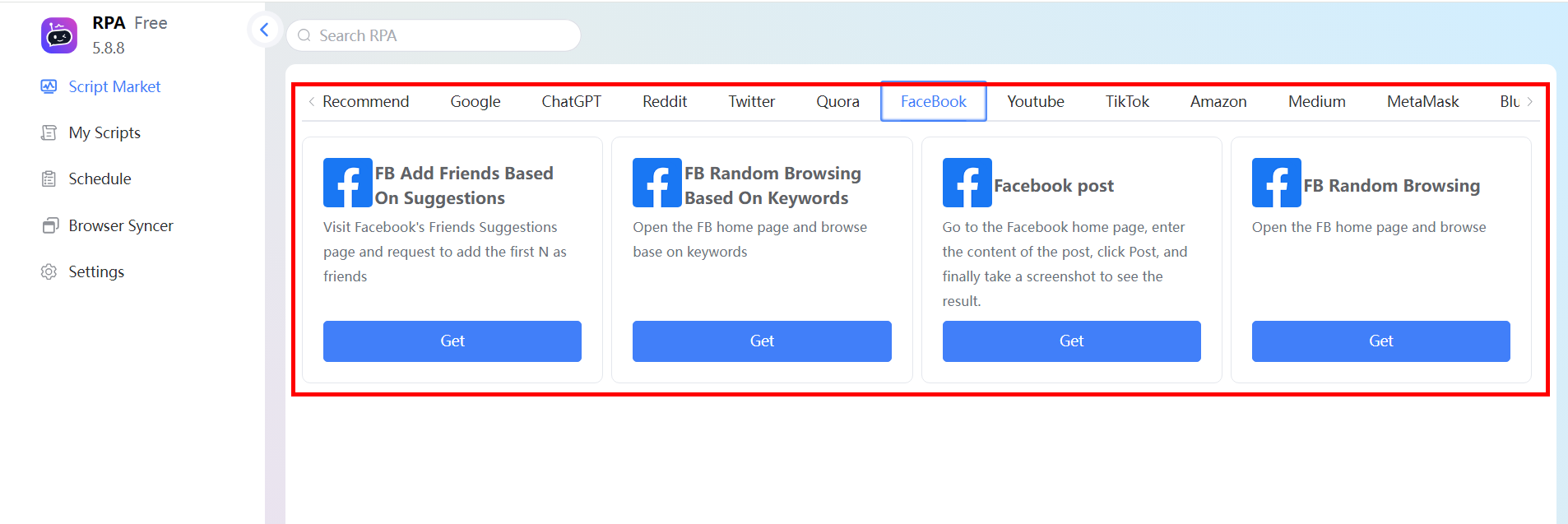The width and height of the screenshot is (1568, 524).
Task: Click description starting 'Go to the Facebook home page'
Action: (x=1065, y=264)
